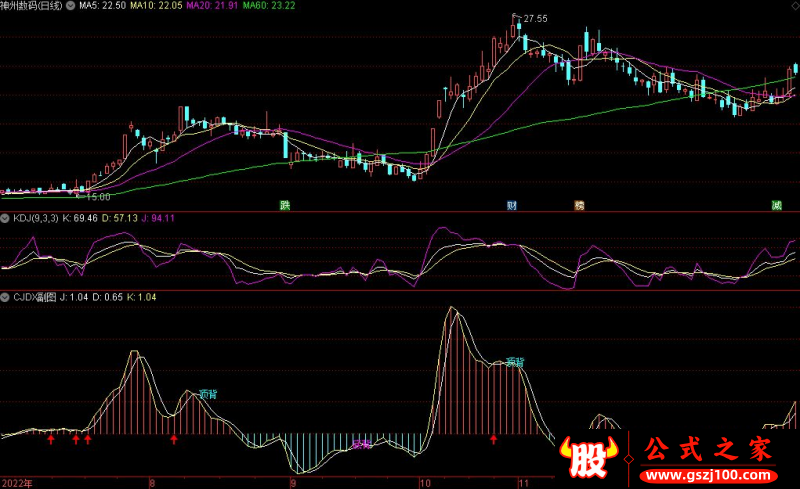Expand the KDJ indicator settings arrow

coord(5,217)
